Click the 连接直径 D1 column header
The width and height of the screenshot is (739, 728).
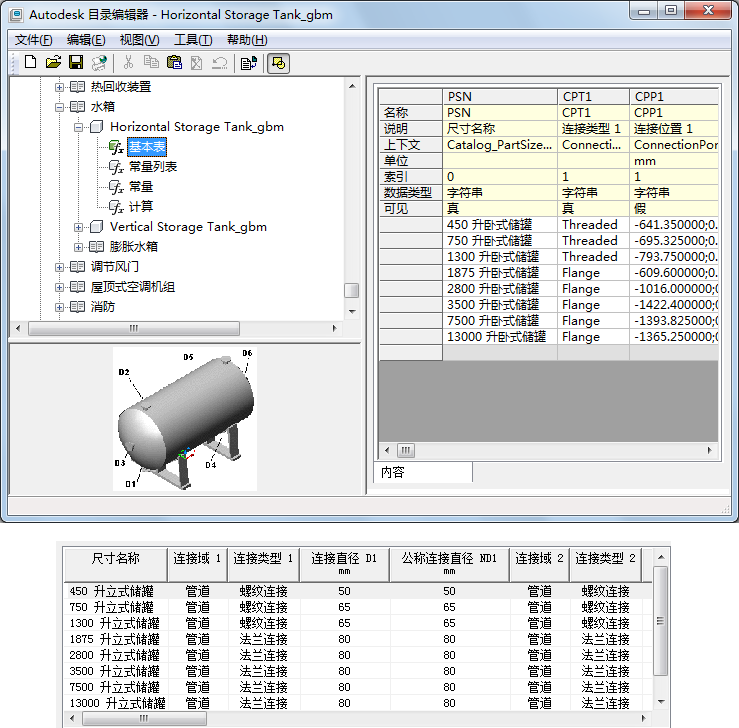pyautogui.click(x=345, y=564)
